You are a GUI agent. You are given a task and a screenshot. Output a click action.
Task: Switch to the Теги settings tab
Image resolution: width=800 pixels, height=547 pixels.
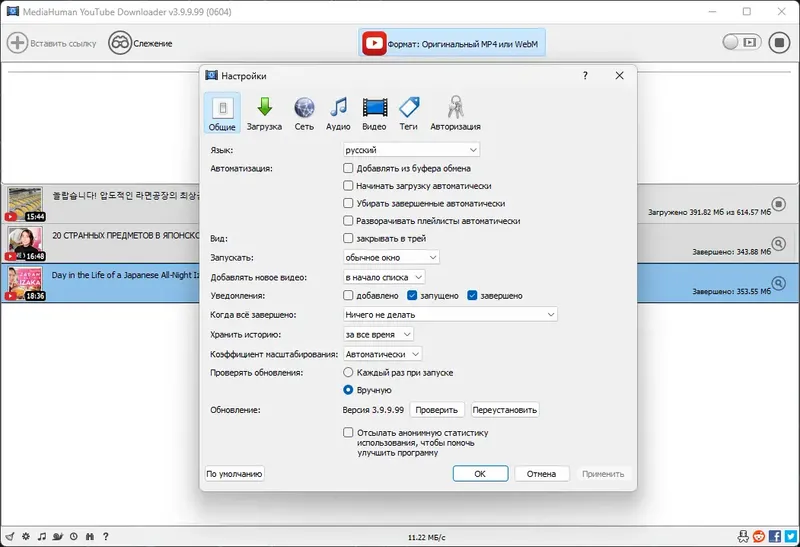coord(409,113)
